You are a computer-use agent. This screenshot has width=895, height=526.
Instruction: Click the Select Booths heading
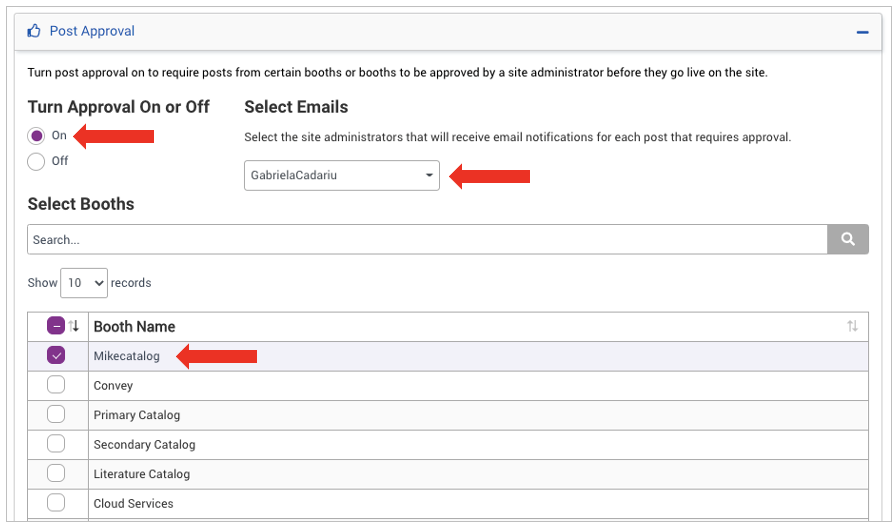(x=81, y=204)
